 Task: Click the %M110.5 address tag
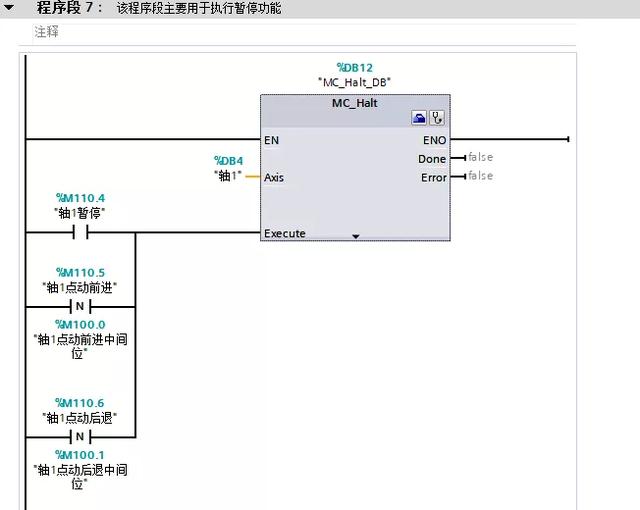click(x=80, y=272)
